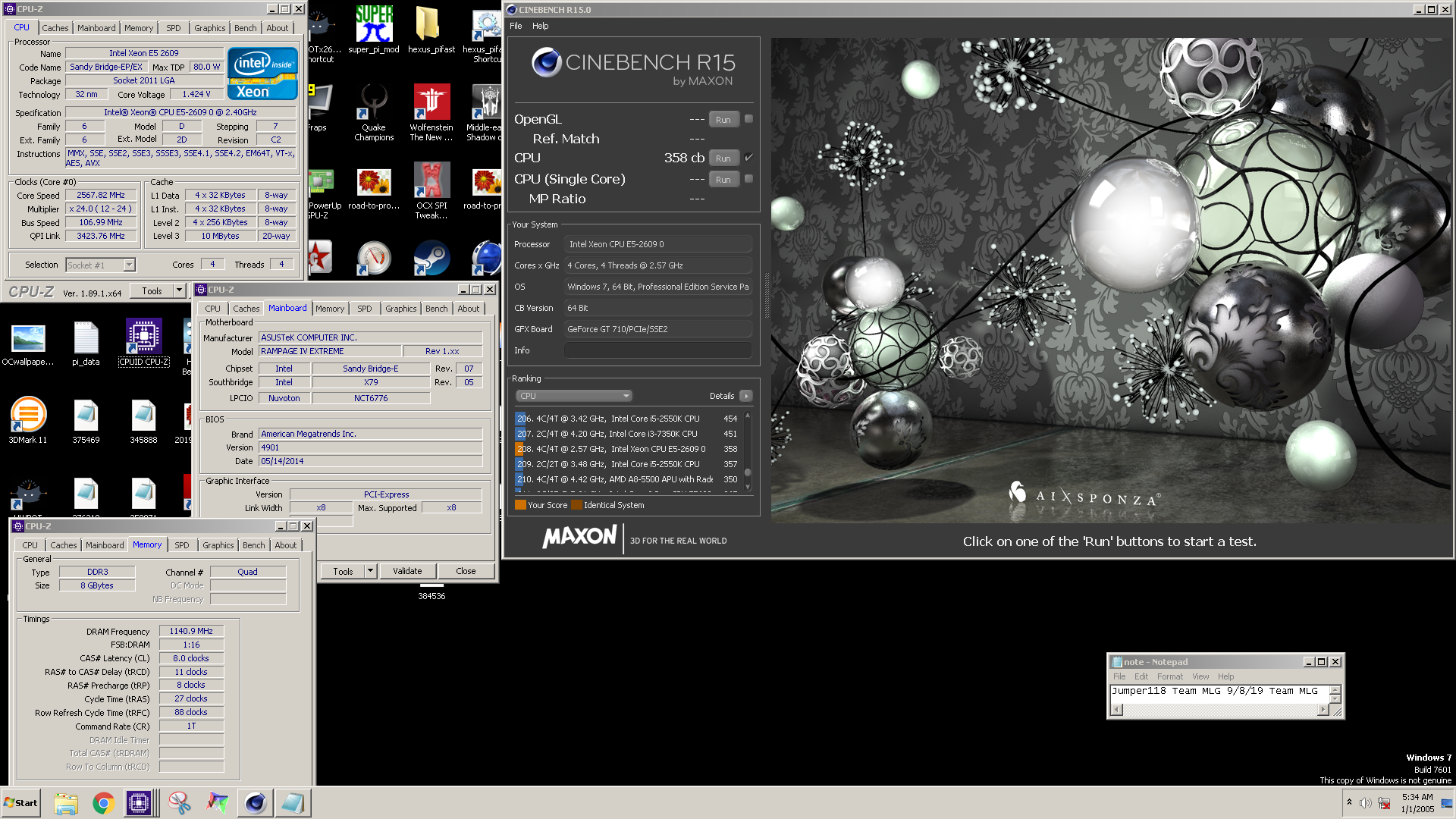The height and width of the screenshot is (819, 1456).
Task: Click the RAMPAGE IV EXTREME model field
Action: point(329,351)
